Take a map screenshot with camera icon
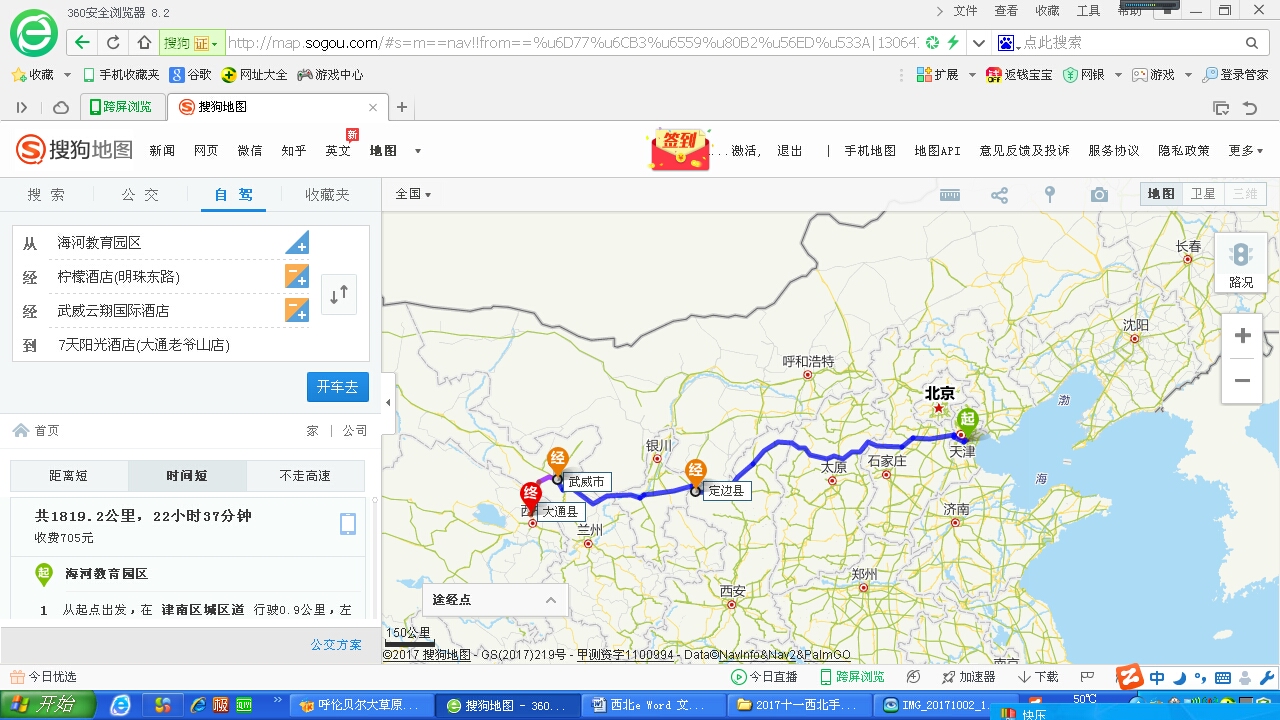This screenshot has width=1280, height=720. (1099, 195)
